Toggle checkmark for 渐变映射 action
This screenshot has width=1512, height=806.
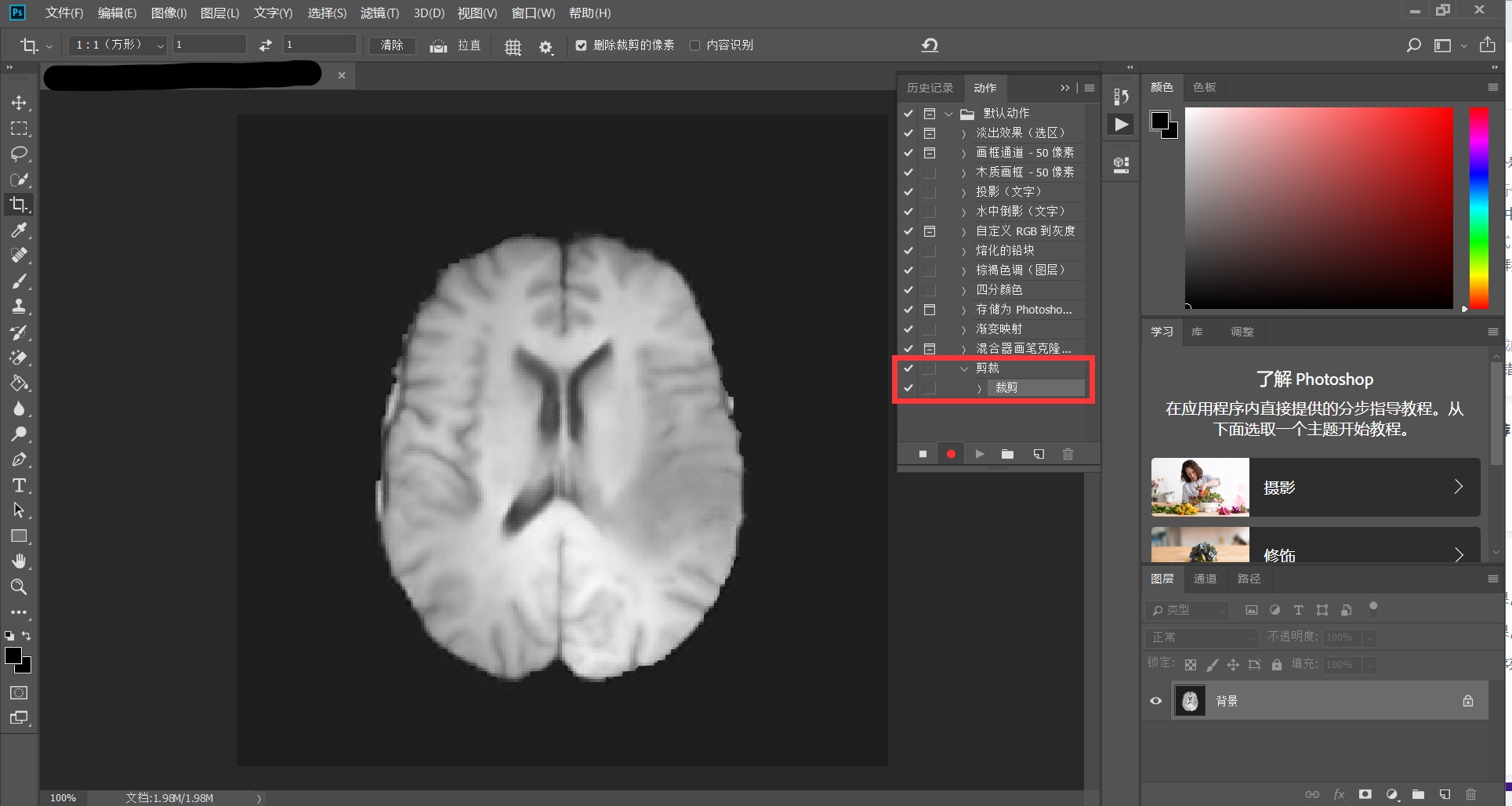pos(908,329)
